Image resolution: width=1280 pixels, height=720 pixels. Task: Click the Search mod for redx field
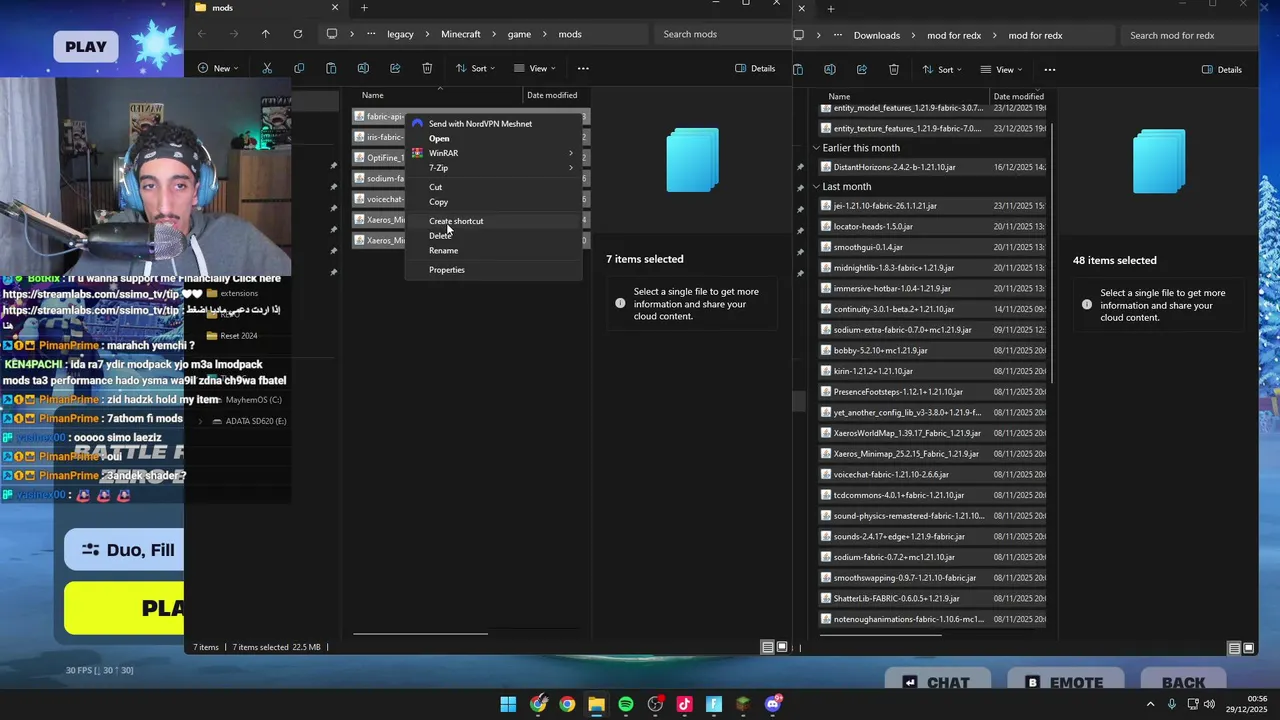[x=1186, y=35]
